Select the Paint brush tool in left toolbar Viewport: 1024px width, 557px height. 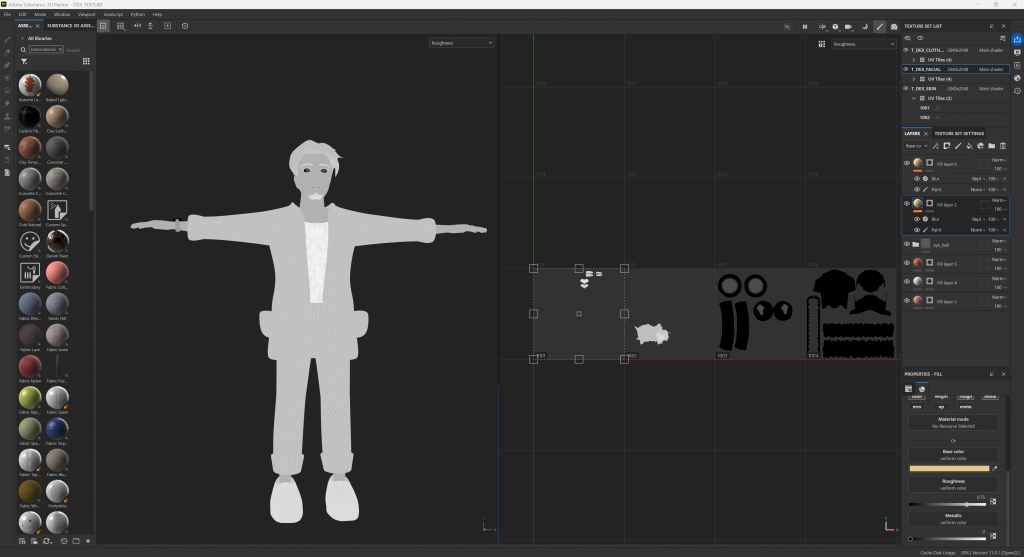(x=7, y=40)
